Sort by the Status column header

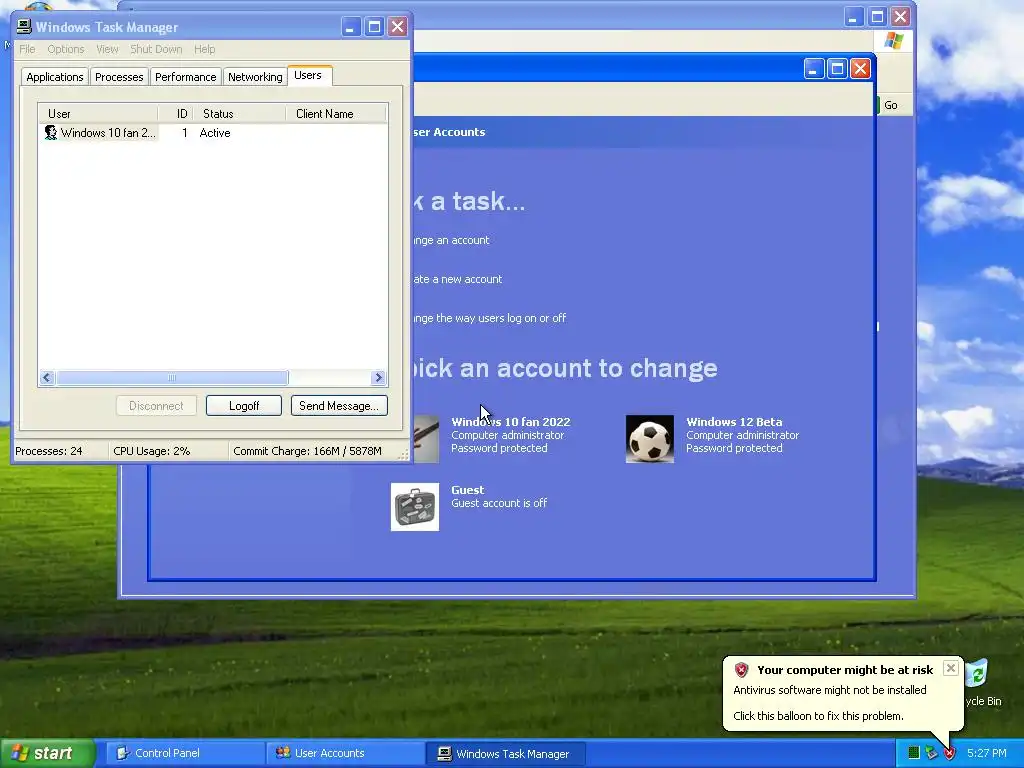(240, 114)
